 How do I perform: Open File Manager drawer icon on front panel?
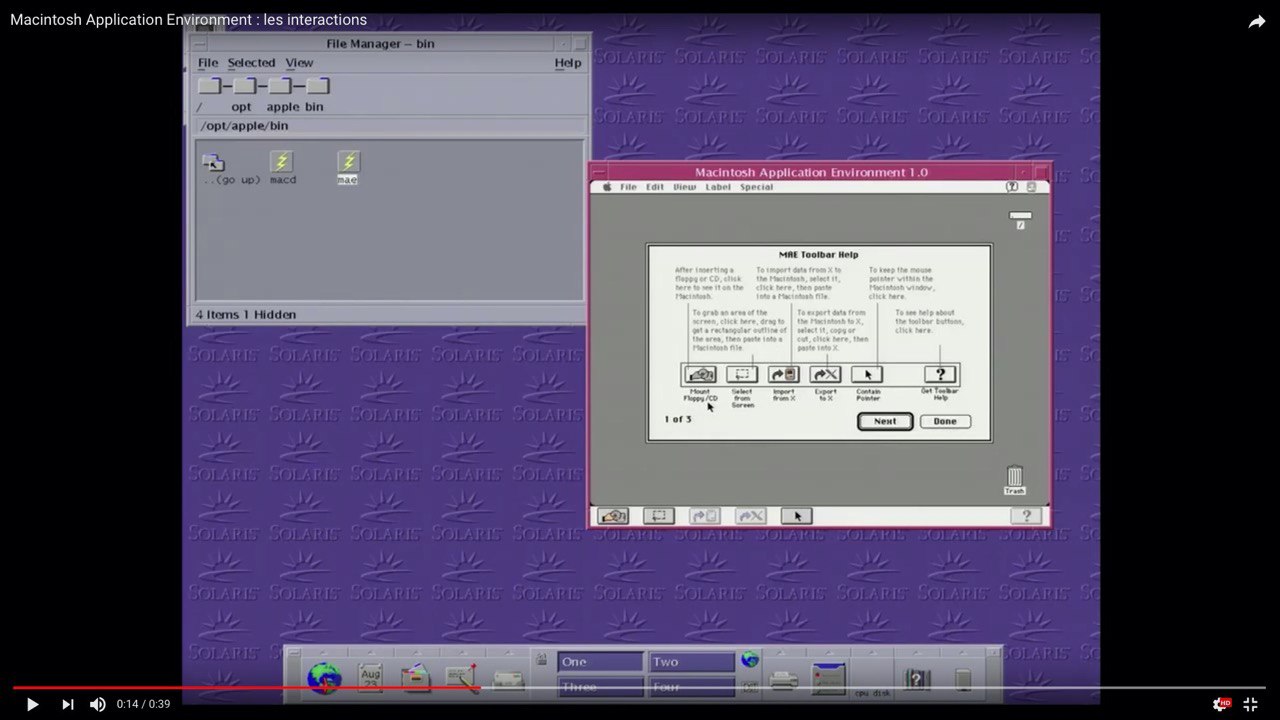click(x=416, y=677)
